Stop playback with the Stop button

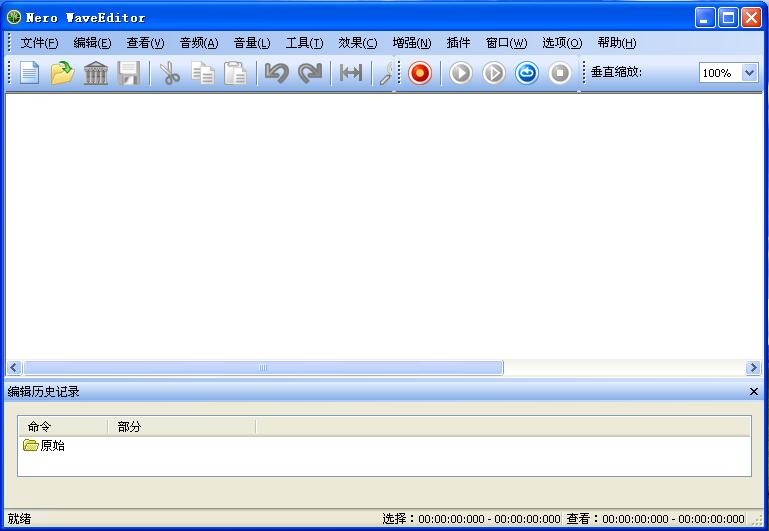(x=560, y=73)
